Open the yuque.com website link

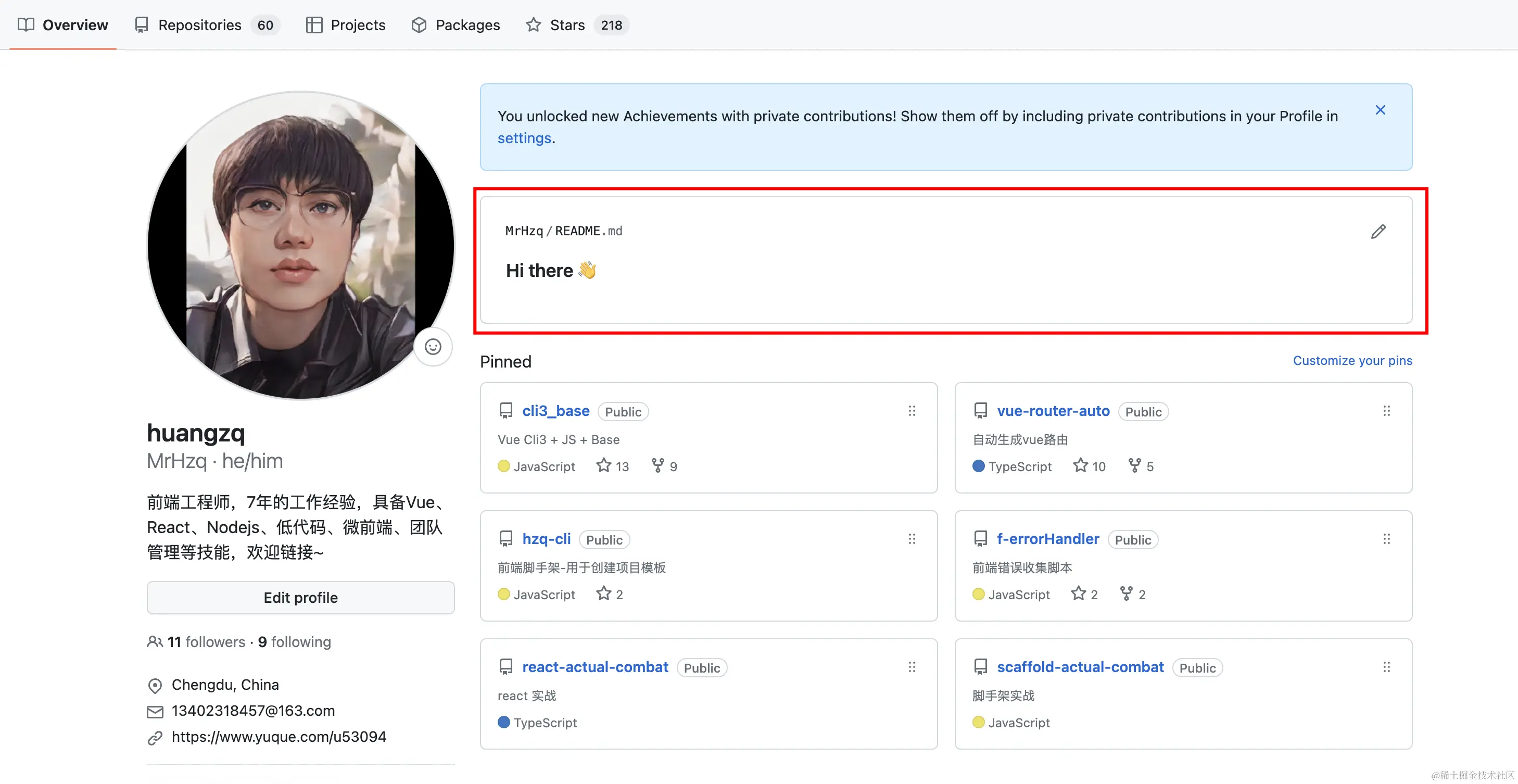279,737
